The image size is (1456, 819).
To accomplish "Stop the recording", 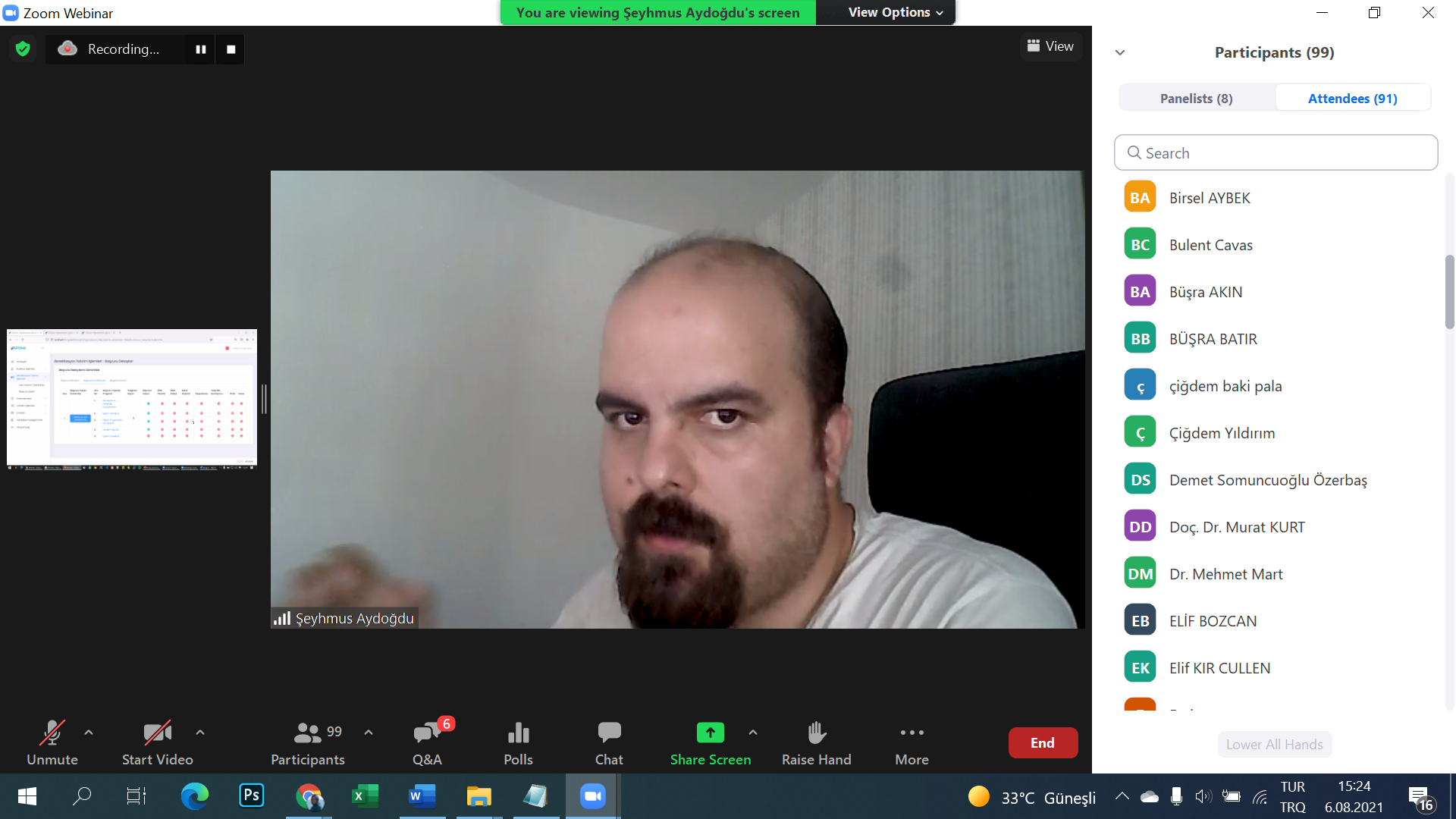I will point(231,49).
